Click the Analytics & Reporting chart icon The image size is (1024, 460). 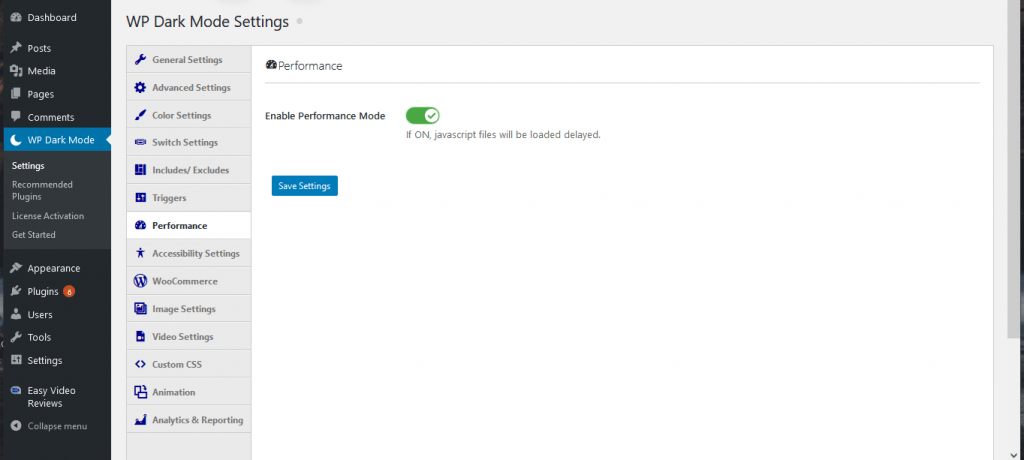click(x=140, y=420)
